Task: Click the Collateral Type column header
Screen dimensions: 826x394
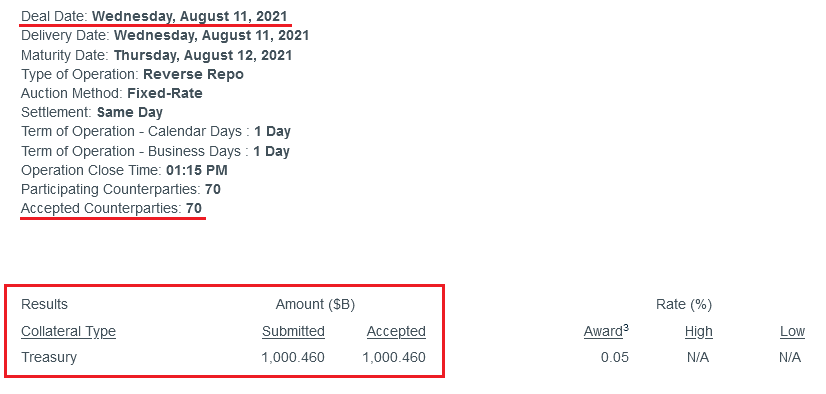Action: point(68,331)
